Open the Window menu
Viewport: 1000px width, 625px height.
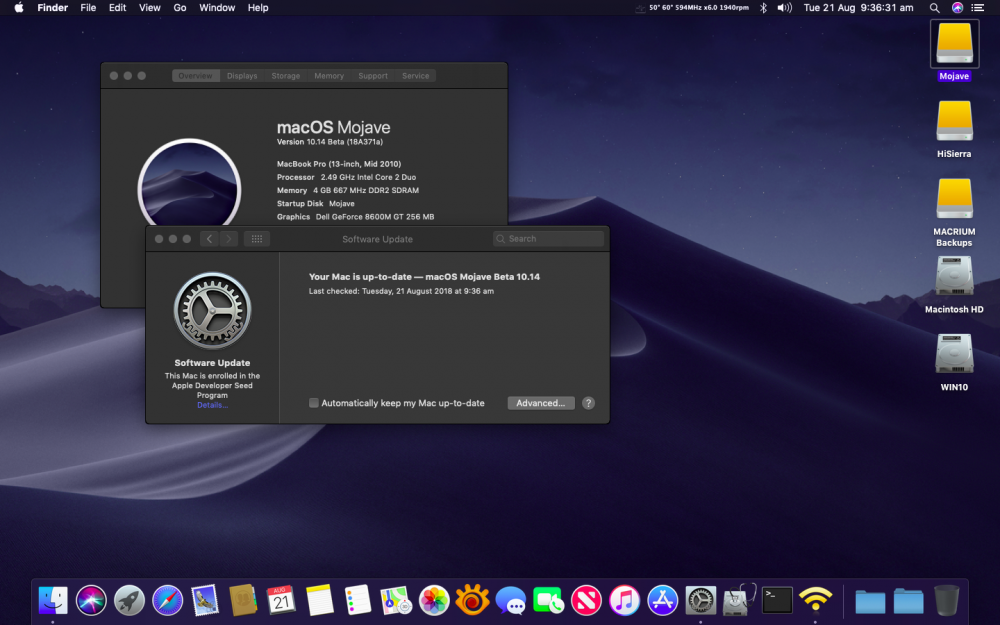pos(217,8)
